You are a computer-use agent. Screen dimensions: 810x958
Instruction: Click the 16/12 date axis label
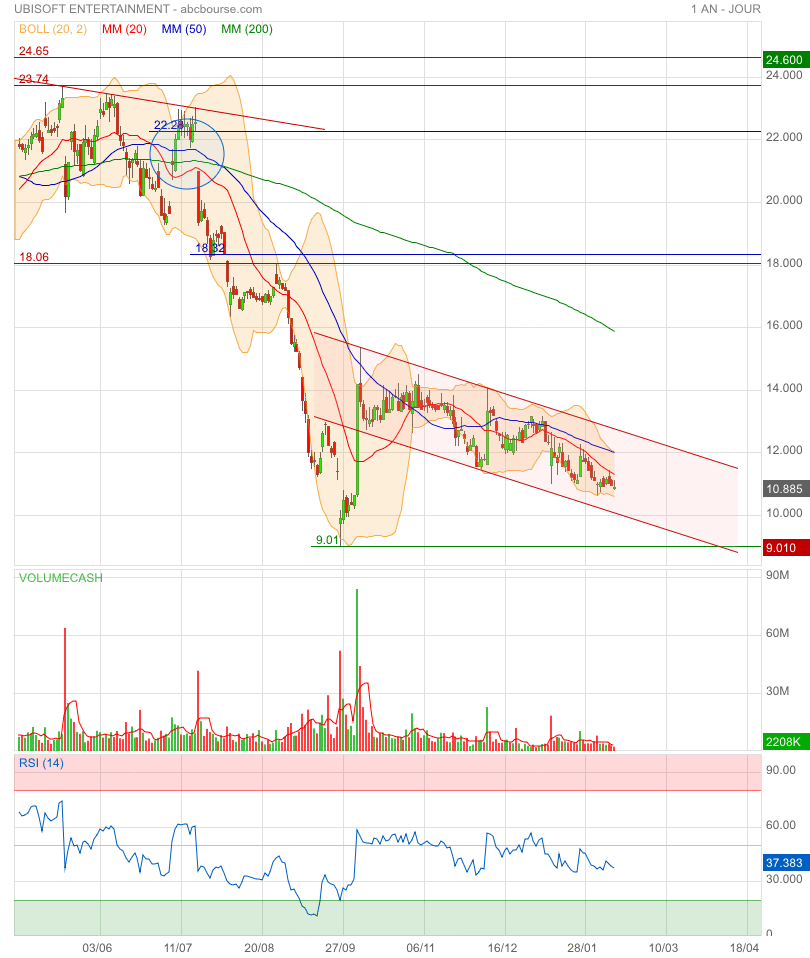pos(502,948)
